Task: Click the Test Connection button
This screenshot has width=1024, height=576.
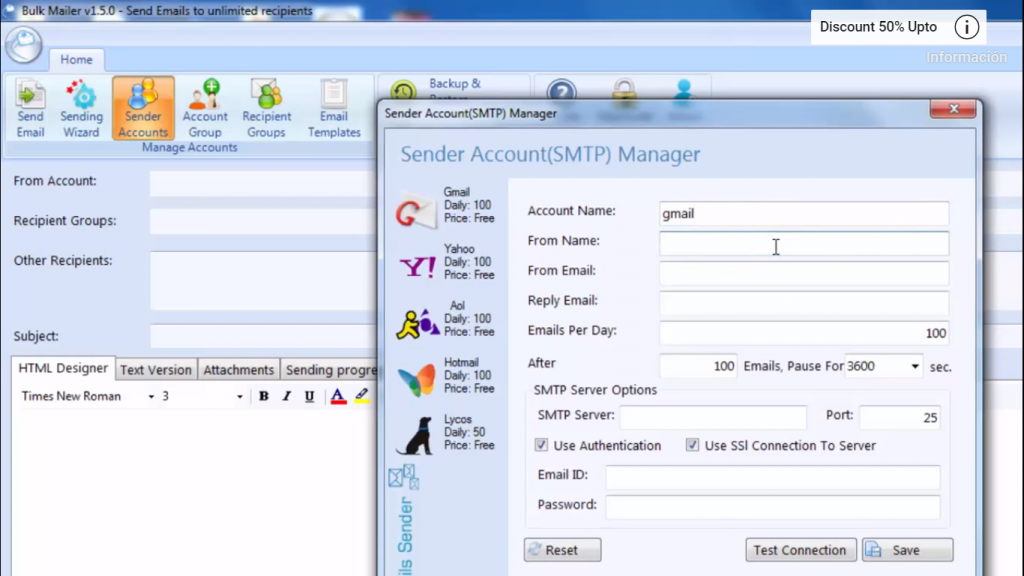Action: click(x=800, y=550)
